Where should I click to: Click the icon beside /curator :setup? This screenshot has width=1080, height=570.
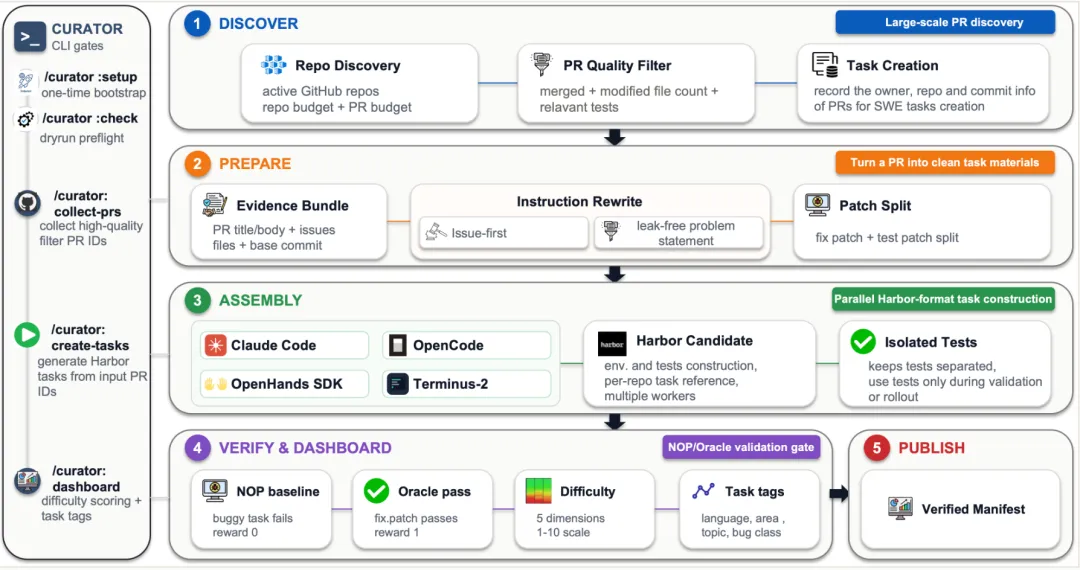(25, 81)
